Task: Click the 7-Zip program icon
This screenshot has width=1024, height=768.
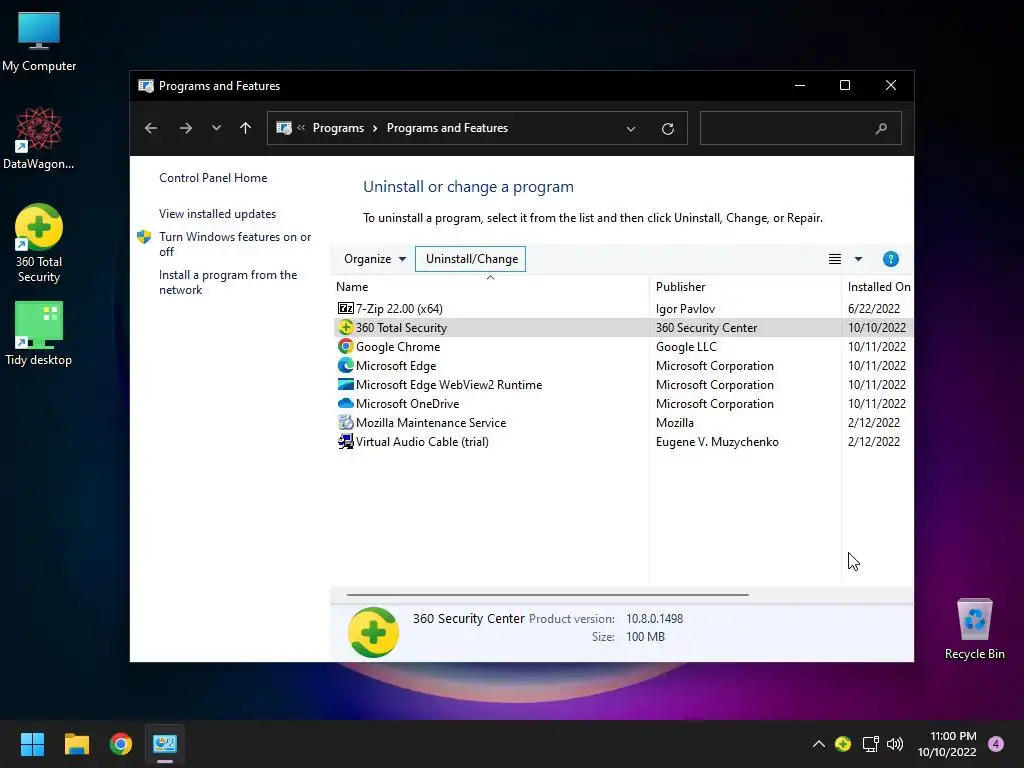Action: click(x=345, y=308)
